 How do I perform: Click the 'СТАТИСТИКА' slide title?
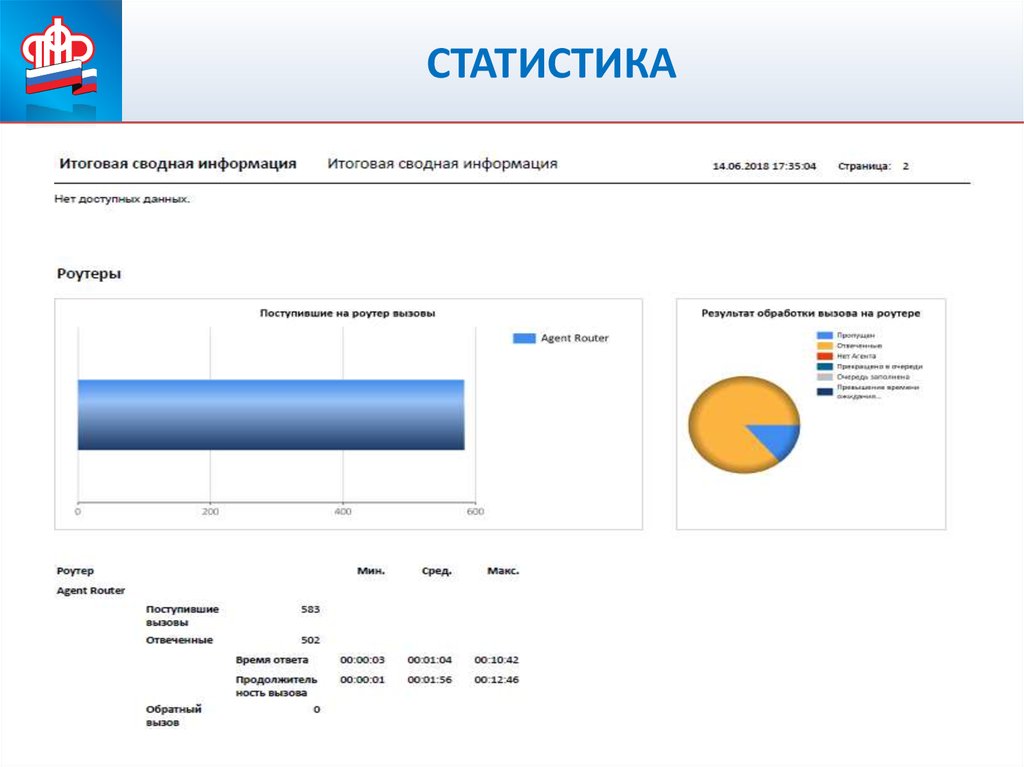click(x=551, y=65)
